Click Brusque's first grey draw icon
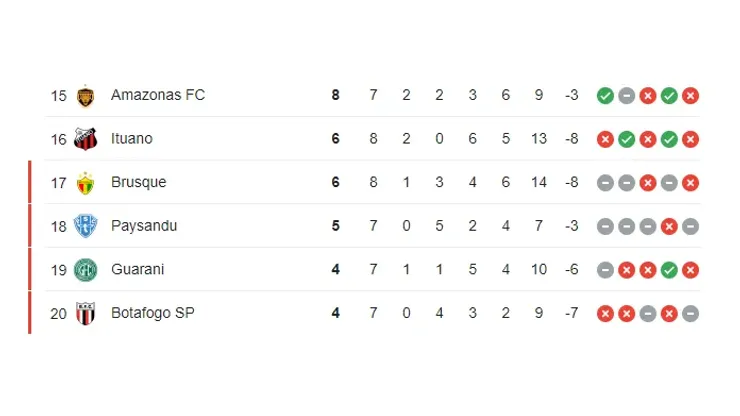This screenshot has width=740, height=416. tap(605, 183)
